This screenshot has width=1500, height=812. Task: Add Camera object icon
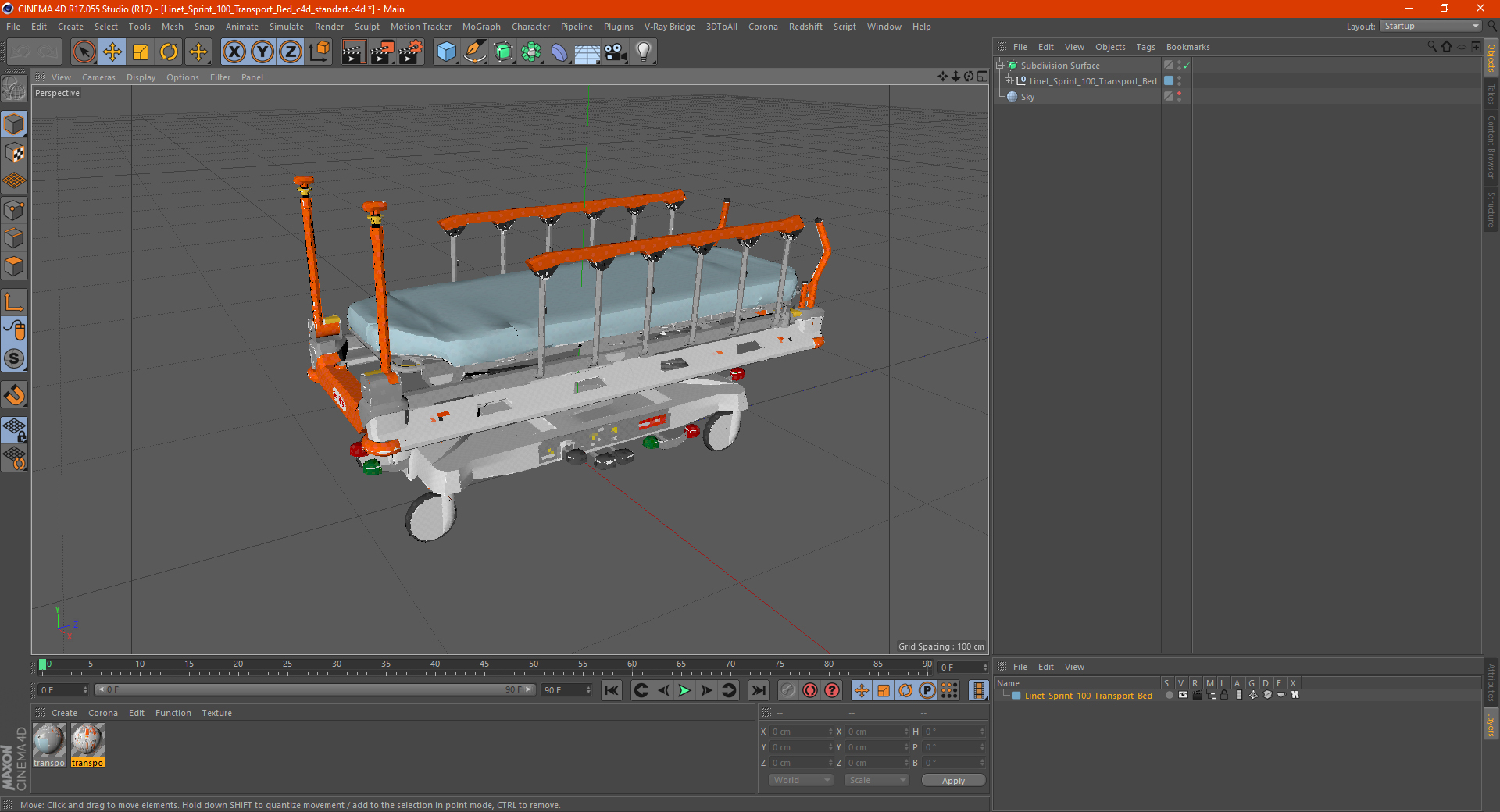pos(615,52)
